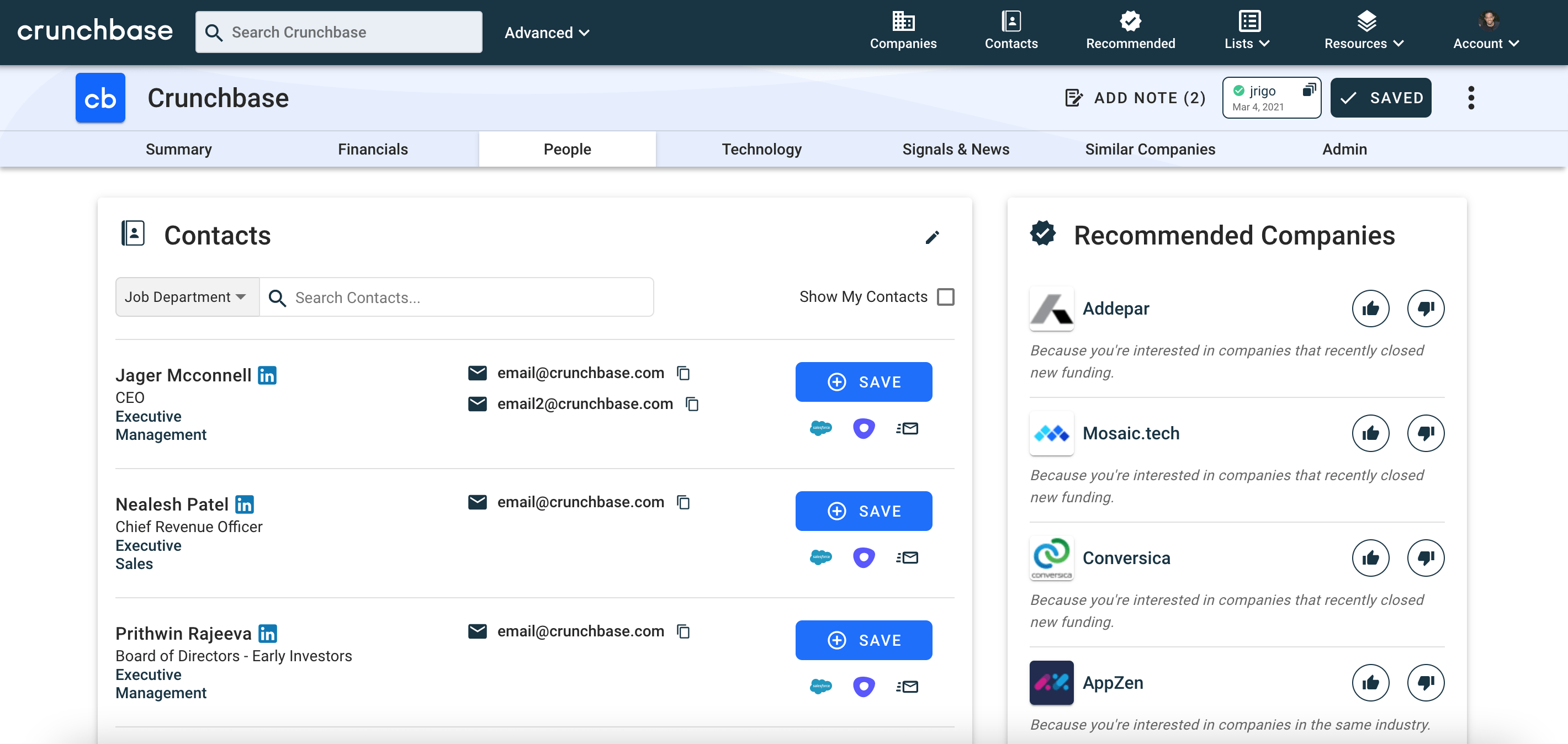Click the email sequence icon for Prithwin Rajeeva
1568x744 pixels.
[x=907, y=687]
